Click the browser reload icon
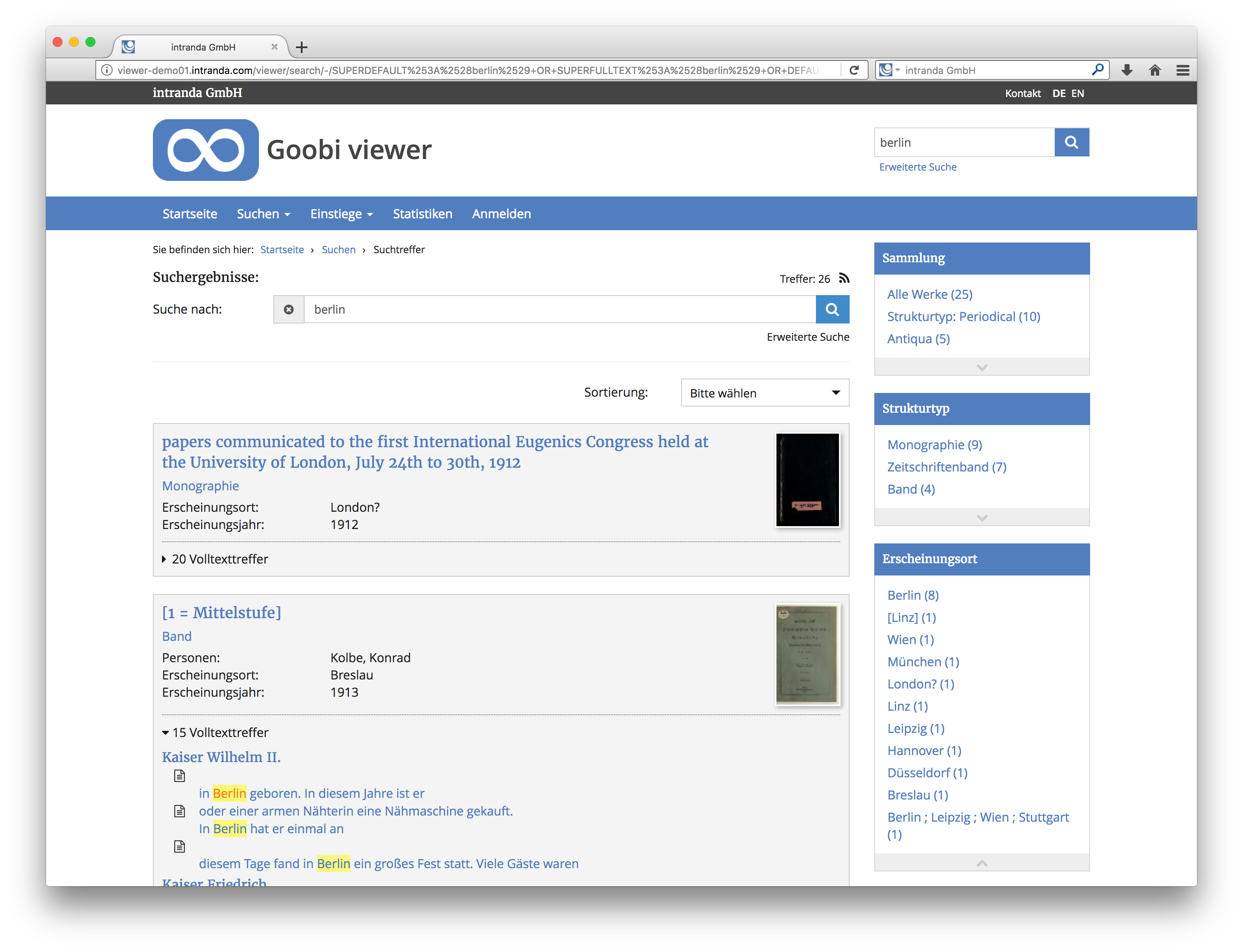Viewport: 1243px width, 952px height. pos(854,70)
